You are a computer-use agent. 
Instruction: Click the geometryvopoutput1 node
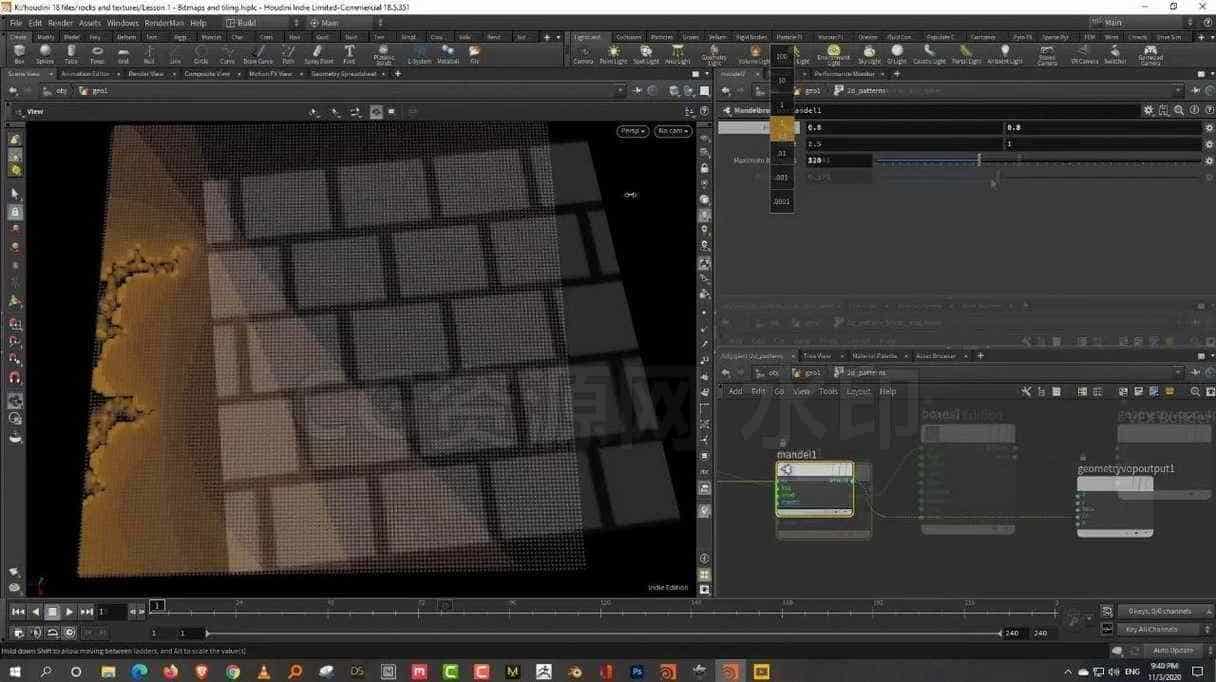coord(1115,506)
